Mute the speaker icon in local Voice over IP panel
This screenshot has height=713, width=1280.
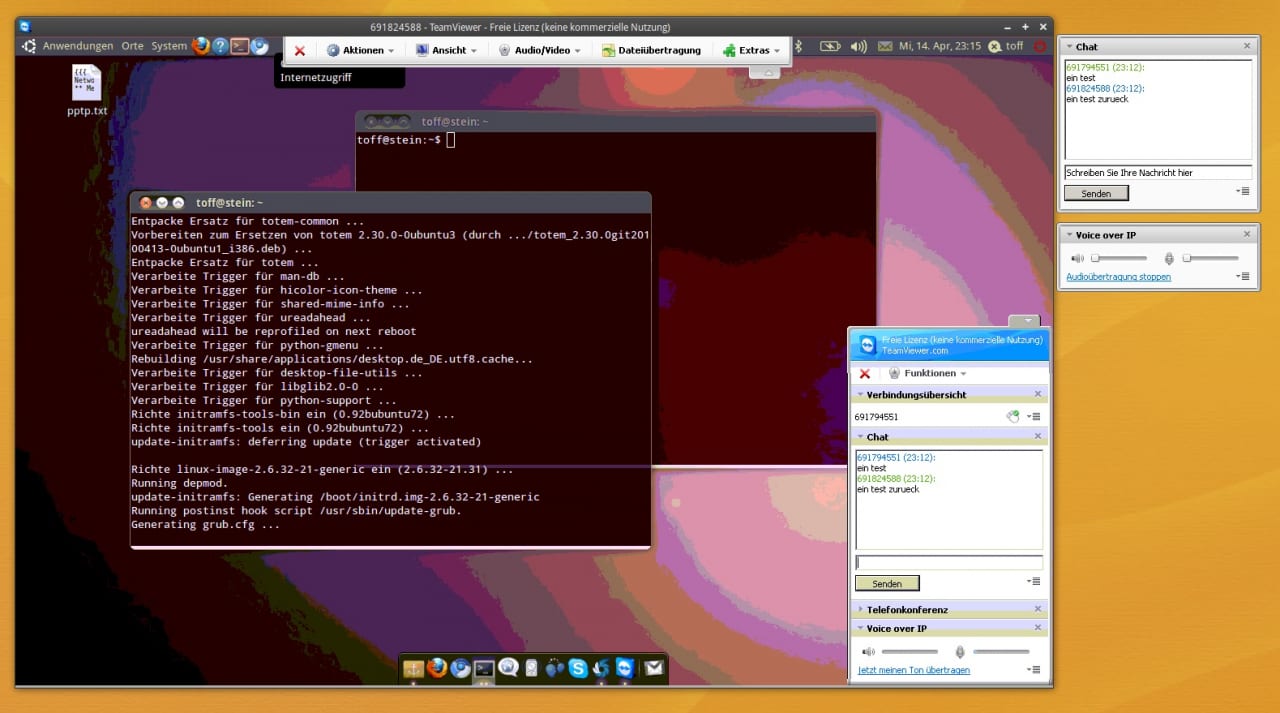(1077, 258)
